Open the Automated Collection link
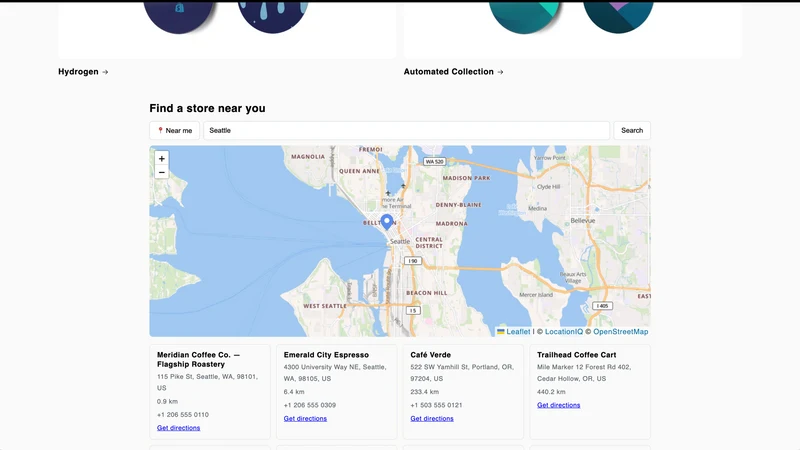 click(x=454, y=72)
